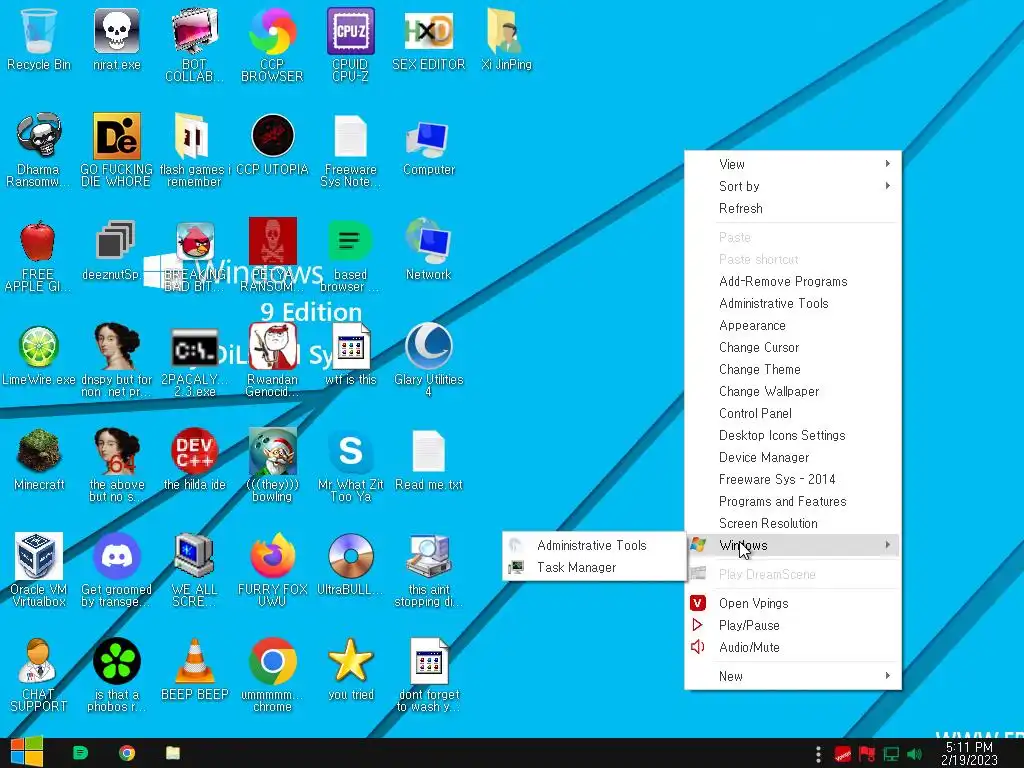Expand the Sort by submenu
This screenshot has height=768, width=1024.
tap(793, 186)
